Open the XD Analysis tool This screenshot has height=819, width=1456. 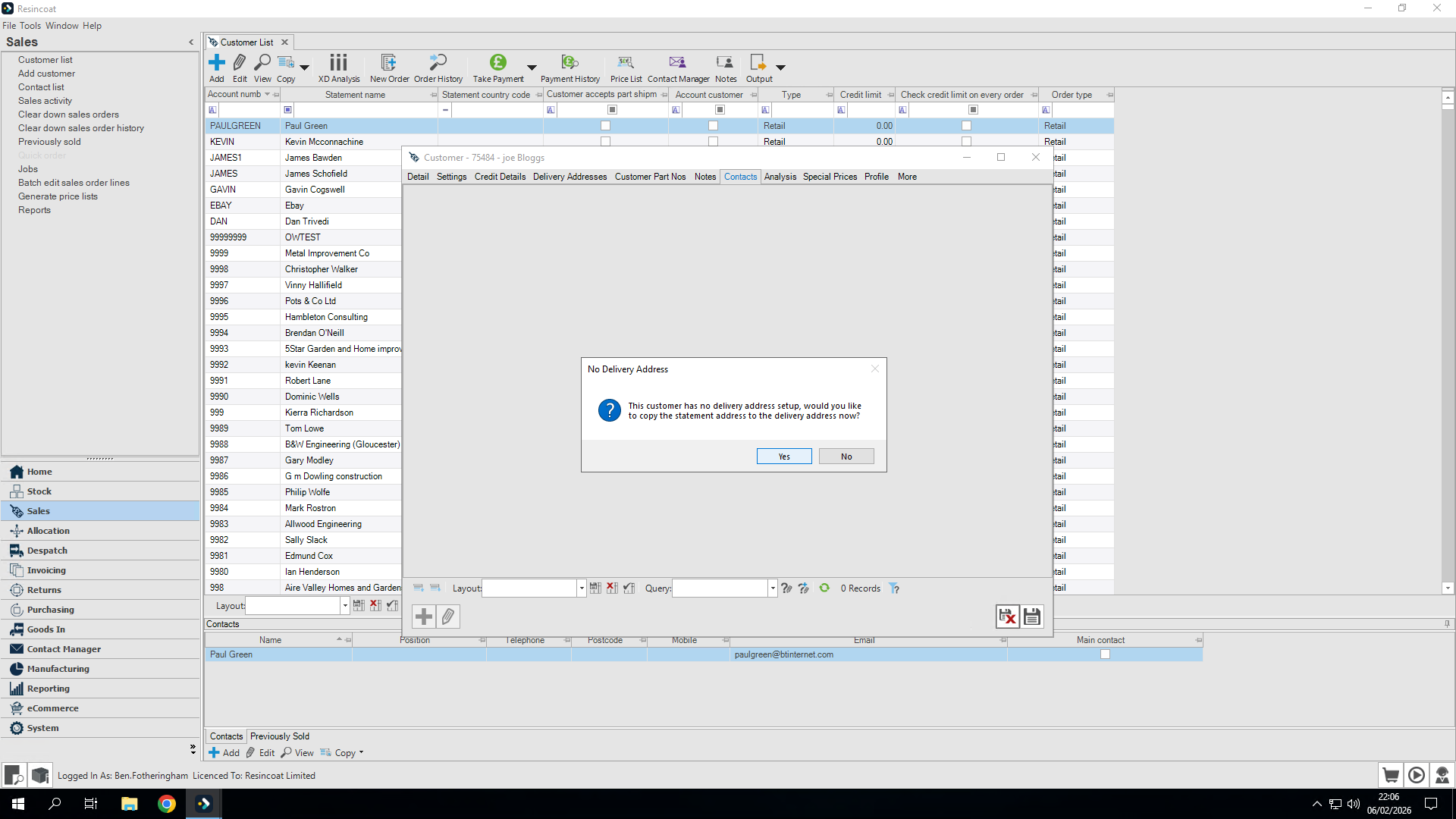pyautogui.click(x=338, y=67)
